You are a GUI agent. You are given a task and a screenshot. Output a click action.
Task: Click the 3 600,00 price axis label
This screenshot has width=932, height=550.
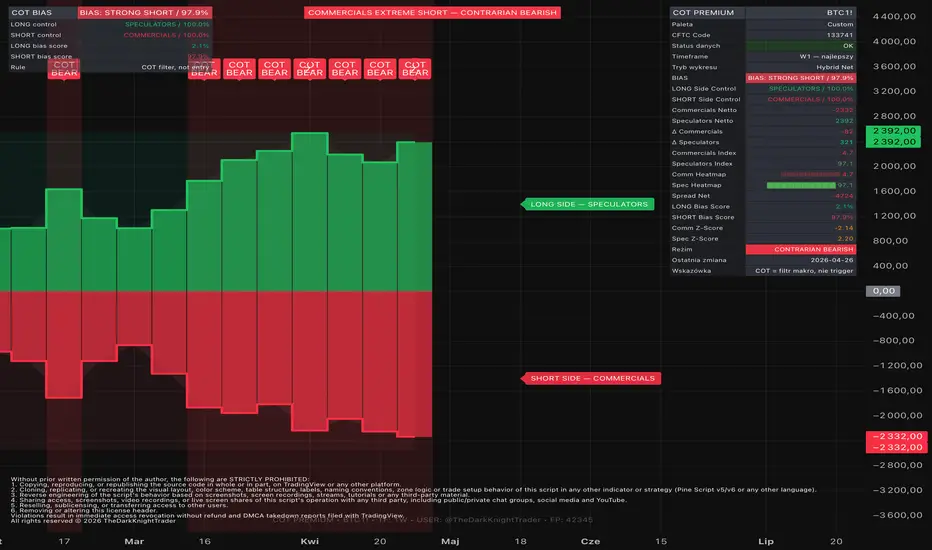pyautogui.click(x=894, y=67)
